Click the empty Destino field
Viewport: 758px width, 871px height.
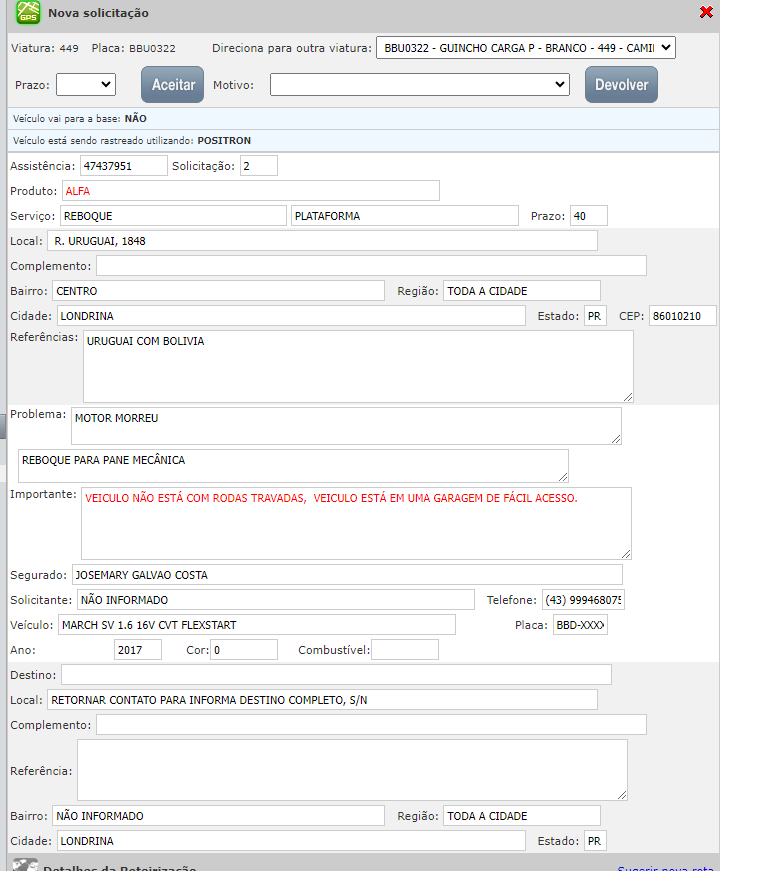coord(336,675)
